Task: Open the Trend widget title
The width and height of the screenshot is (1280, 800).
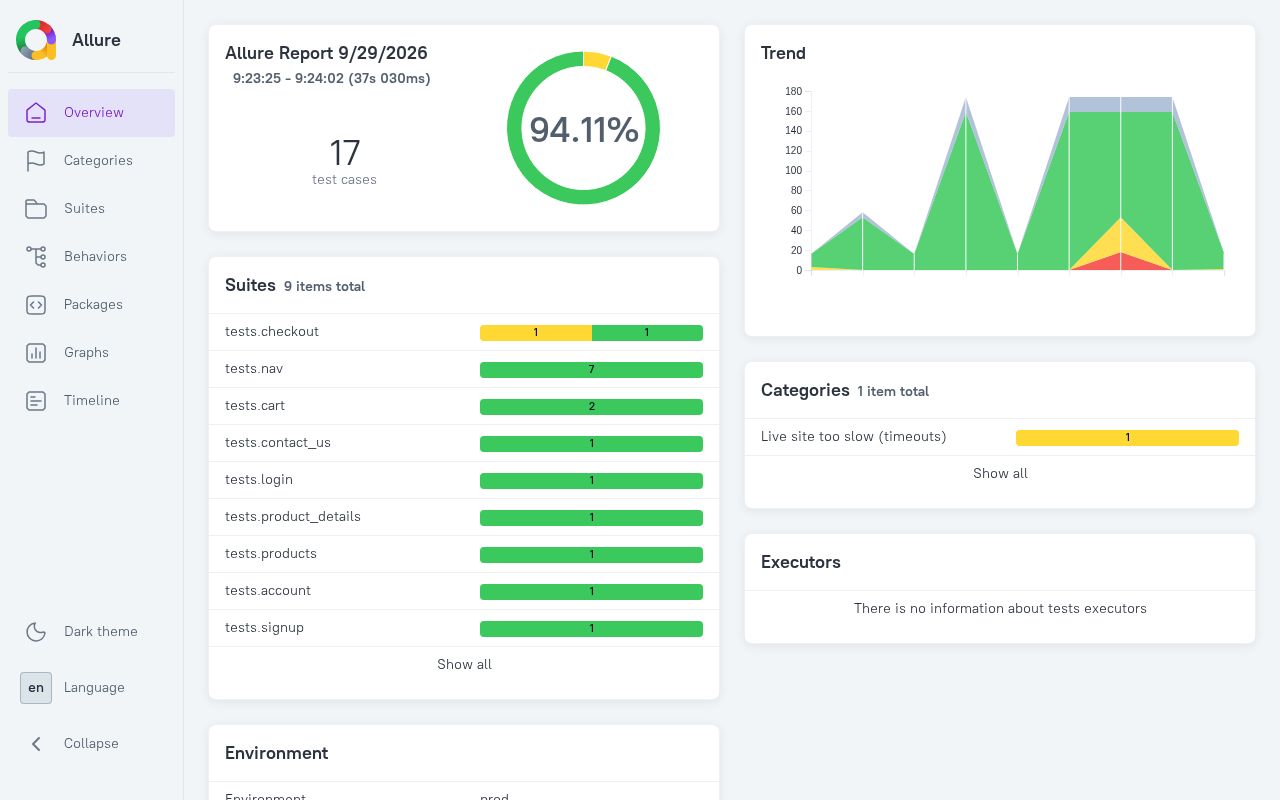Action: pos(783,53)
